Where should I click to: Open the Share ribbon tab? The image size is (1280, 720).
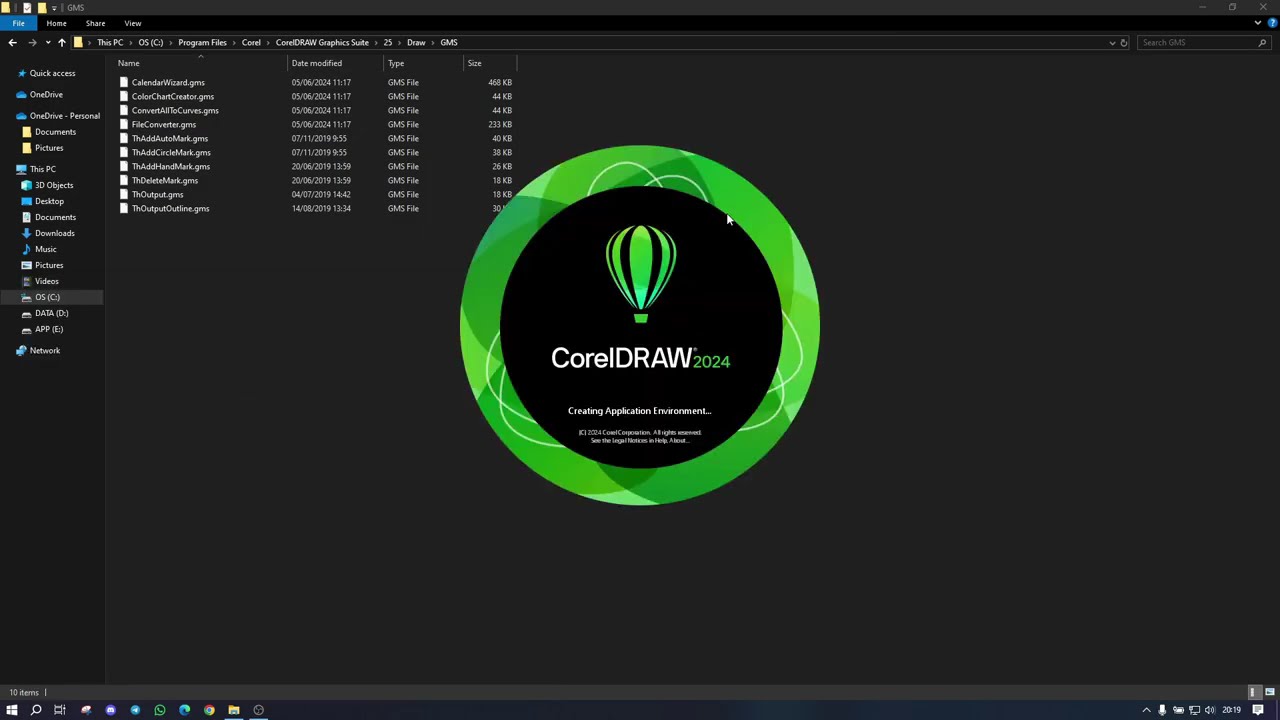coord(95,23)
